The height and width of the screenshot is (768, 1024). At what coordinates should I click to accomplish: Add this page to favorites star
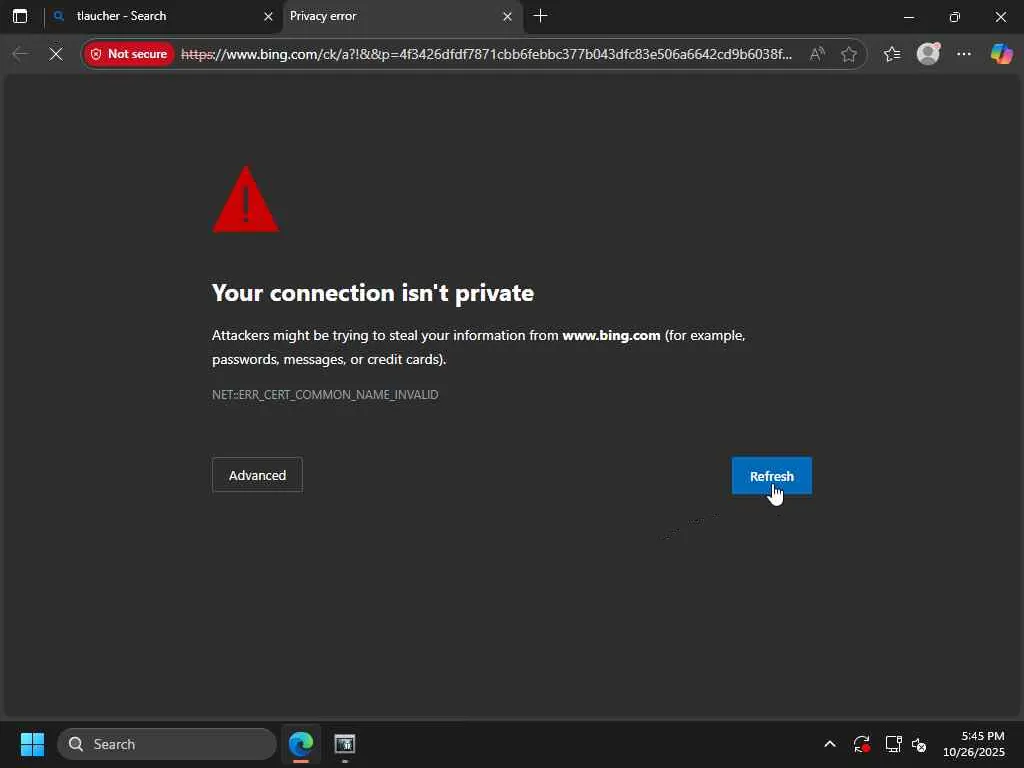click(x=849, y=54)
